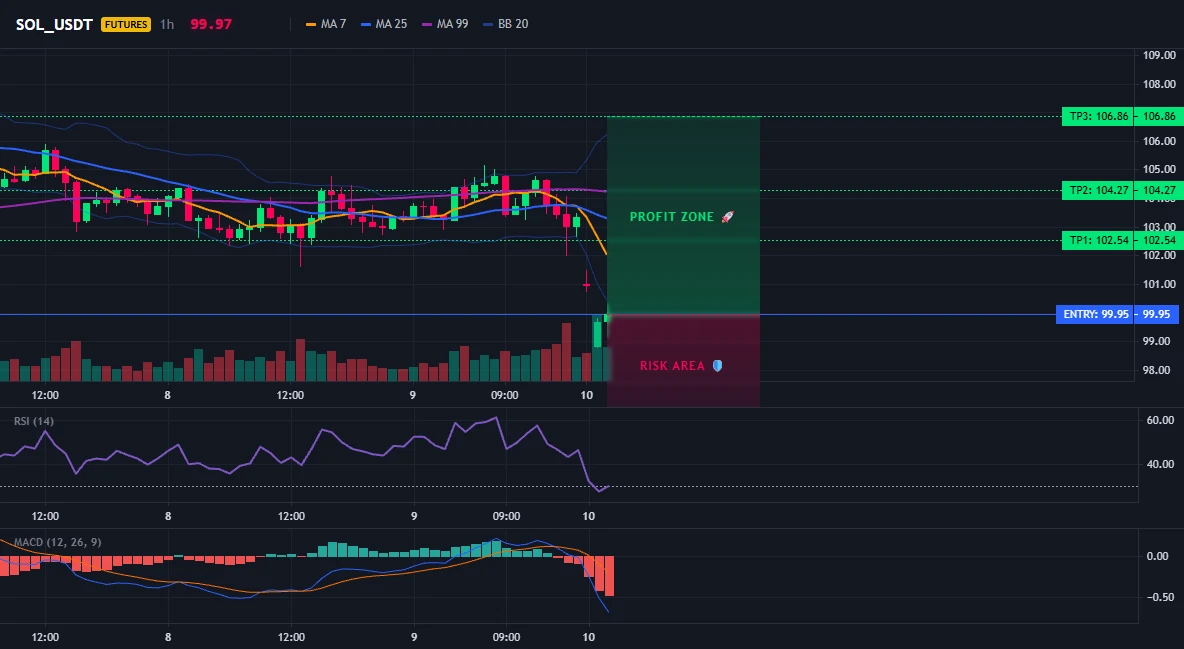Toggle the BB 20 legend entry
The height and width of the screenshot is (649, 1184).
coord(505,24)
